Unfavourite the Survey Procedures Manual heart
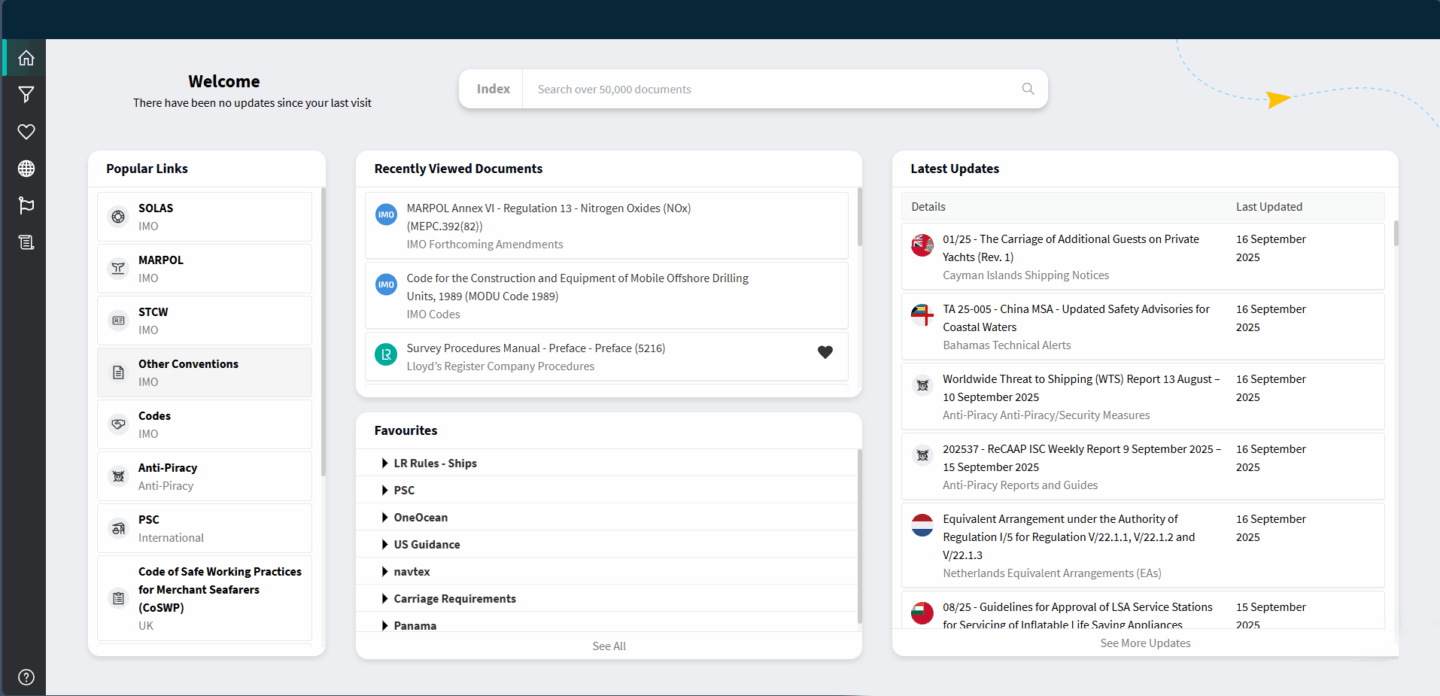1440x696 pixels. pyautogui.click(x=824, y=352)
